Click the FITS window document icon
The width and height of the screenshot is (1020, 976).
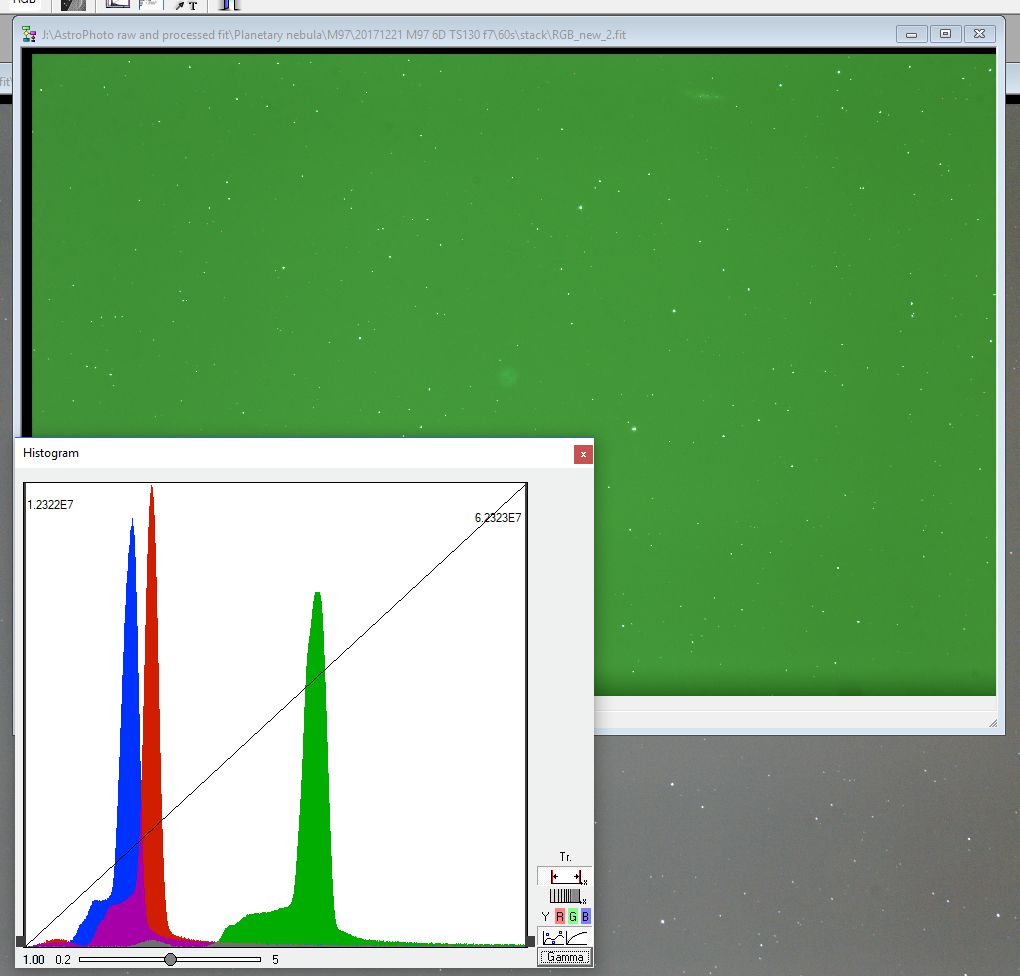click(30, 35)
